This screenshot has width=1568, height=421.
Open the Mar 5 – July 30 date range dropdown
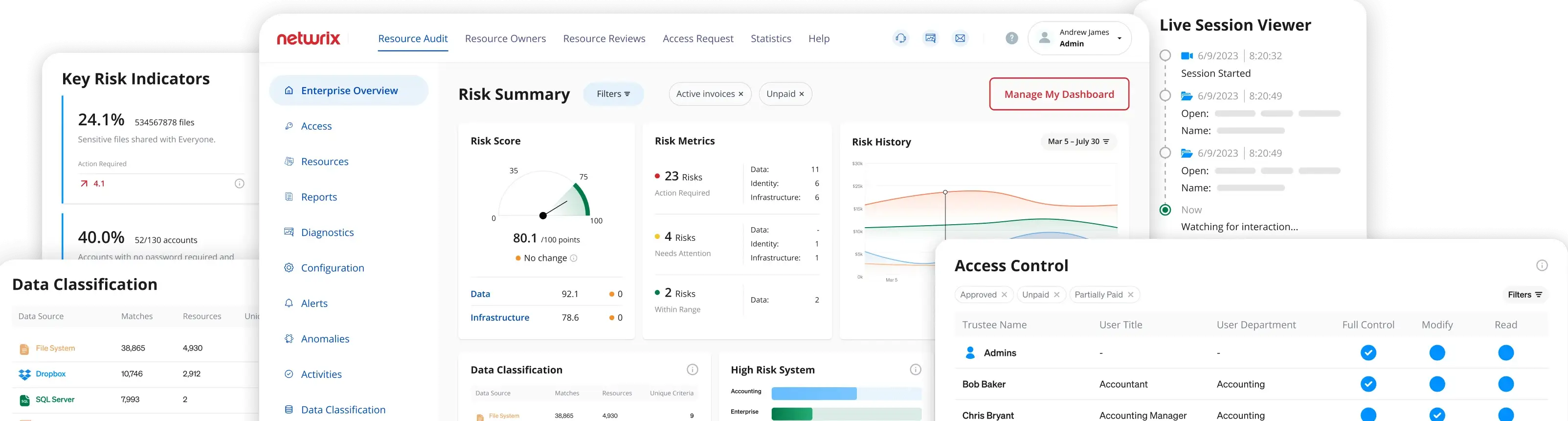(x=1078, y=141)
